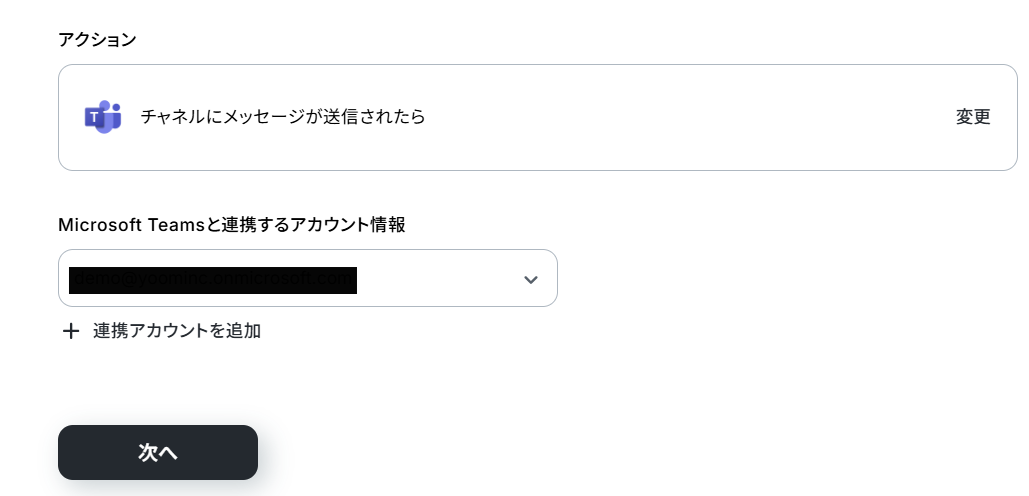Viewport: 1029px width, 496px height.
Task: Toggle the account list with the chevron
Action: [531, 279]
